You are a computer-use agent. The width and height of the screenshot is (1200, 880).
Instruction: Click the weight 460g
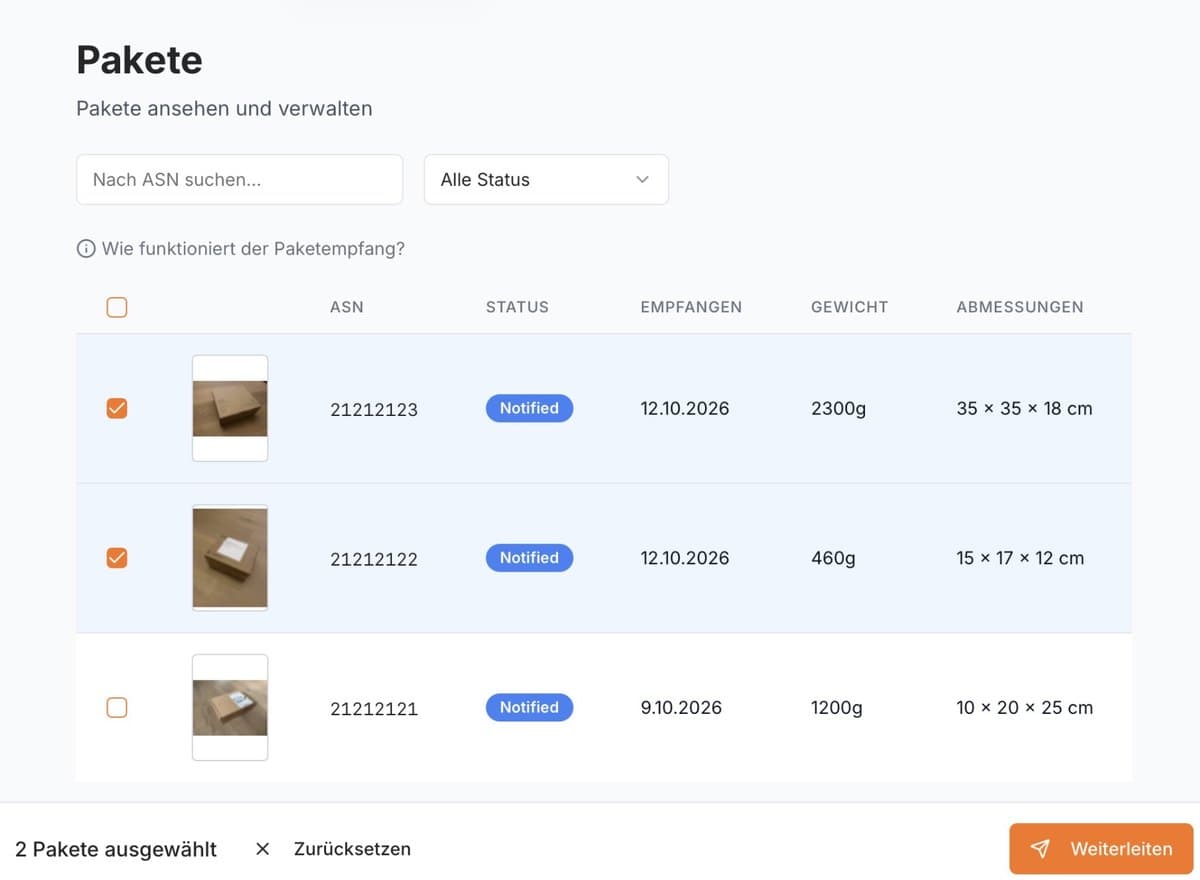(833, 558)
